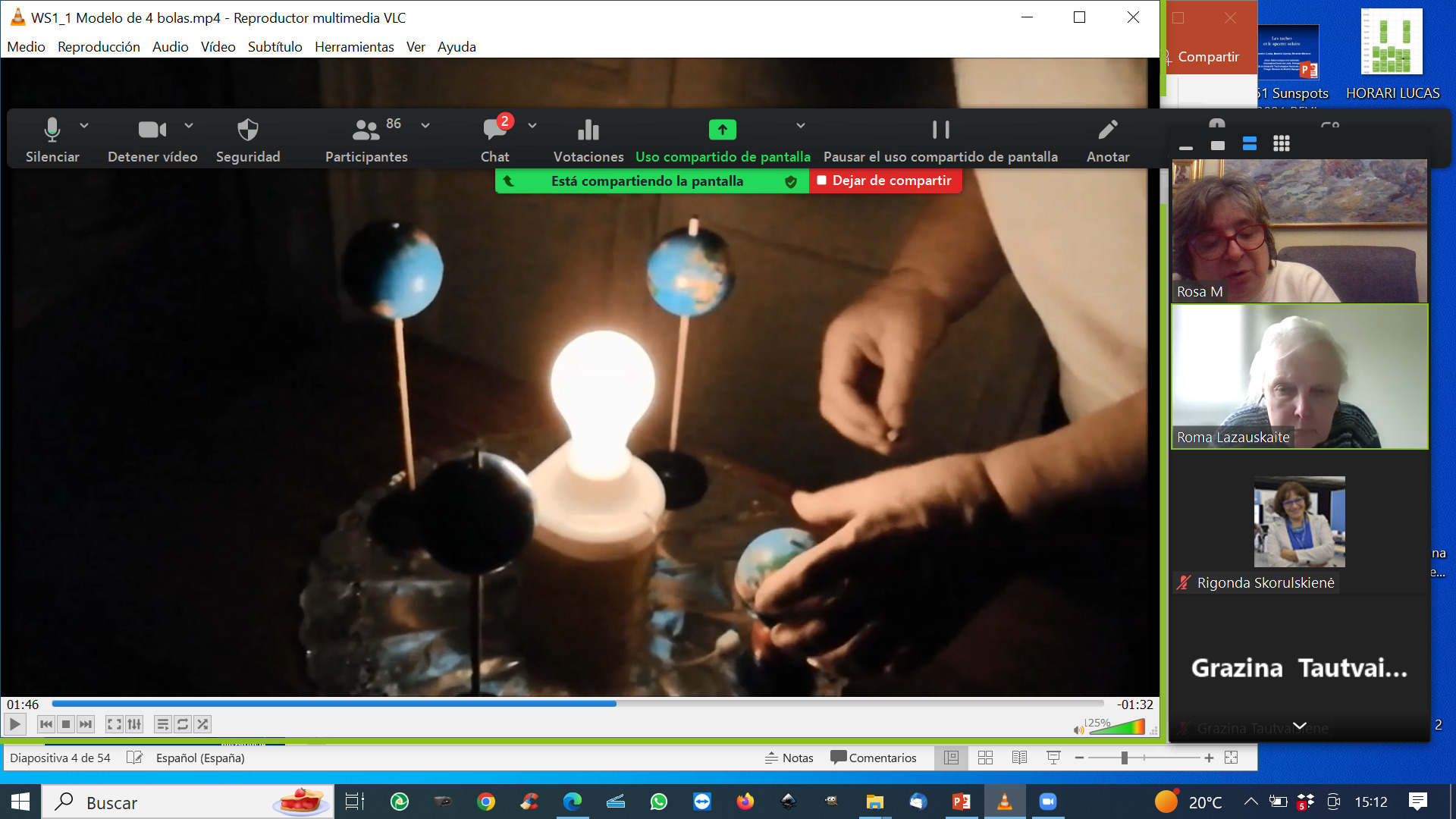Toggle VLC fullscreen mode
Image resolution: width=1456 pixels, height=819 pixels.
(x=115, y=724)
